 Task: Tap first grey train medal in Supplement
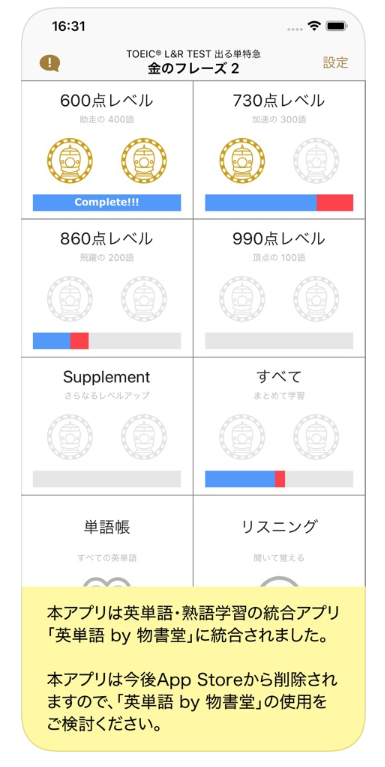70,437
